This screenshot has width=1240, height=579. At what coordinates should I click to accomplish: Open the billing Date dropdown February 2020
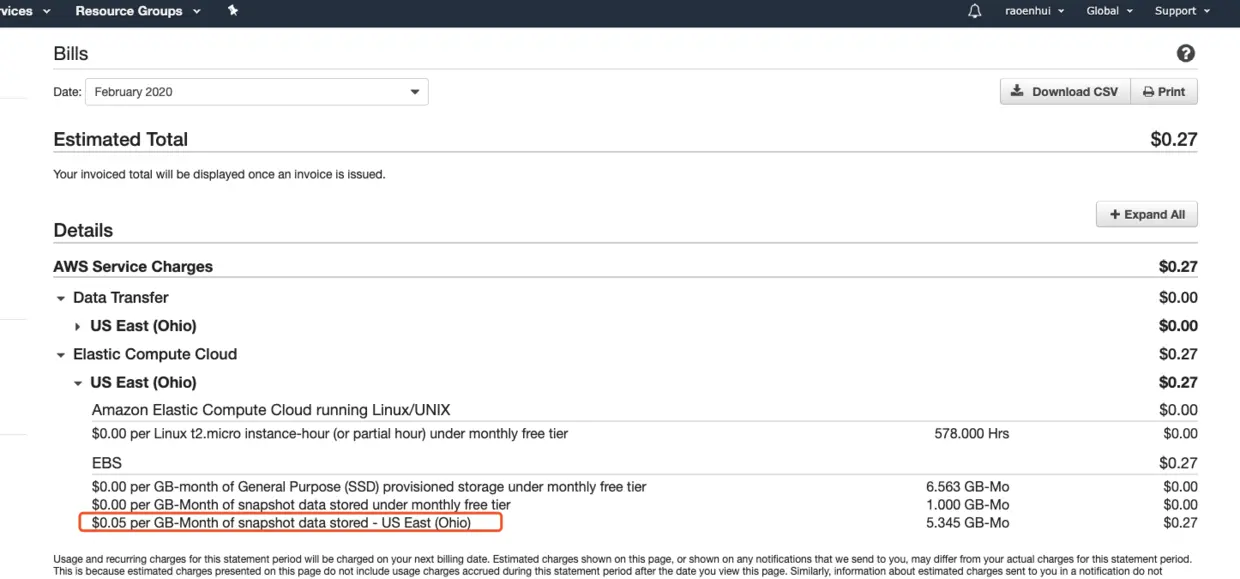pos(257,92)
